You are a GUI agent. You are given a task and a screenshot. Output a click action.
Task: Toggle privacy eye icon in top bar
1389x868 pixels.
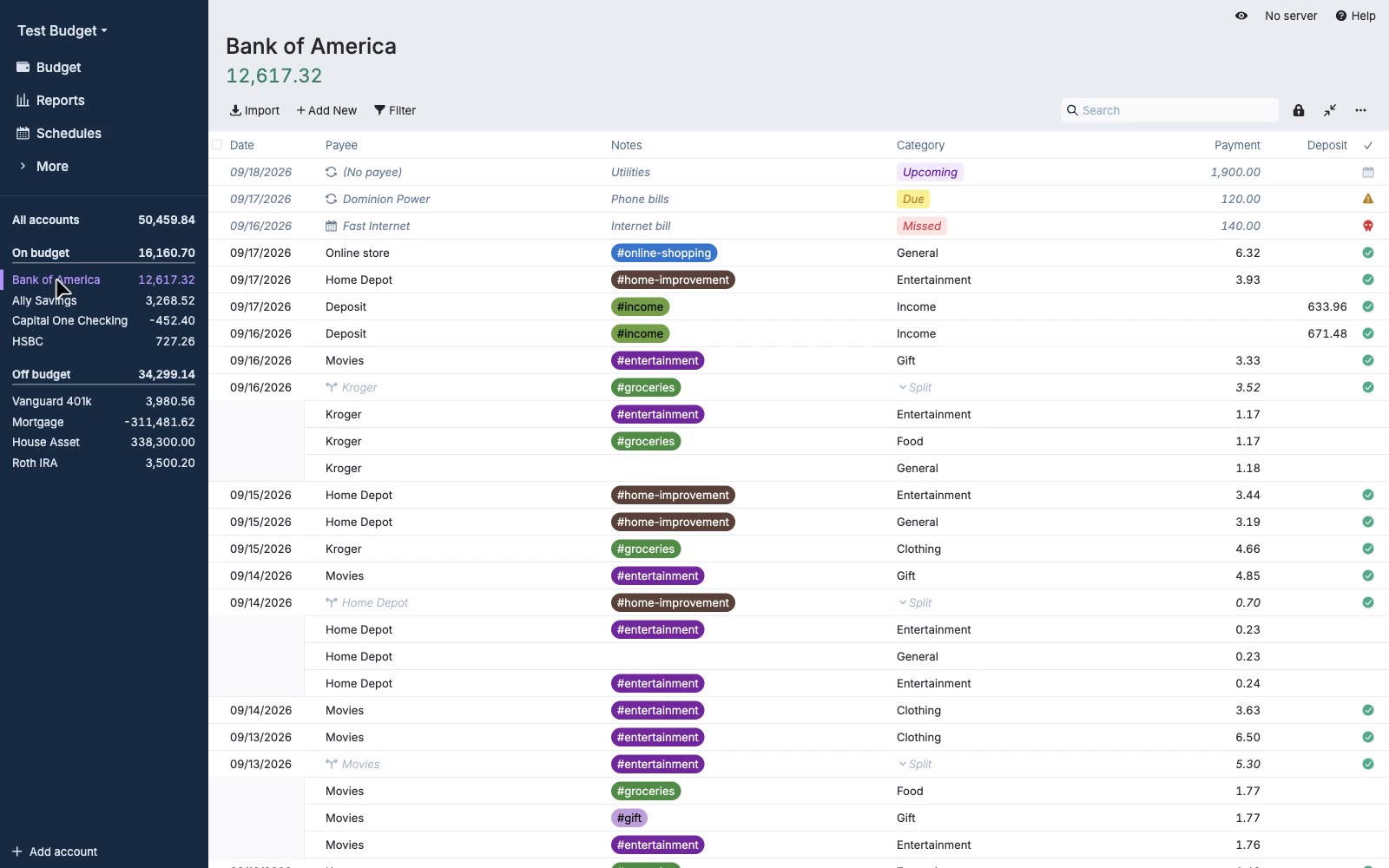point(1241,16)
